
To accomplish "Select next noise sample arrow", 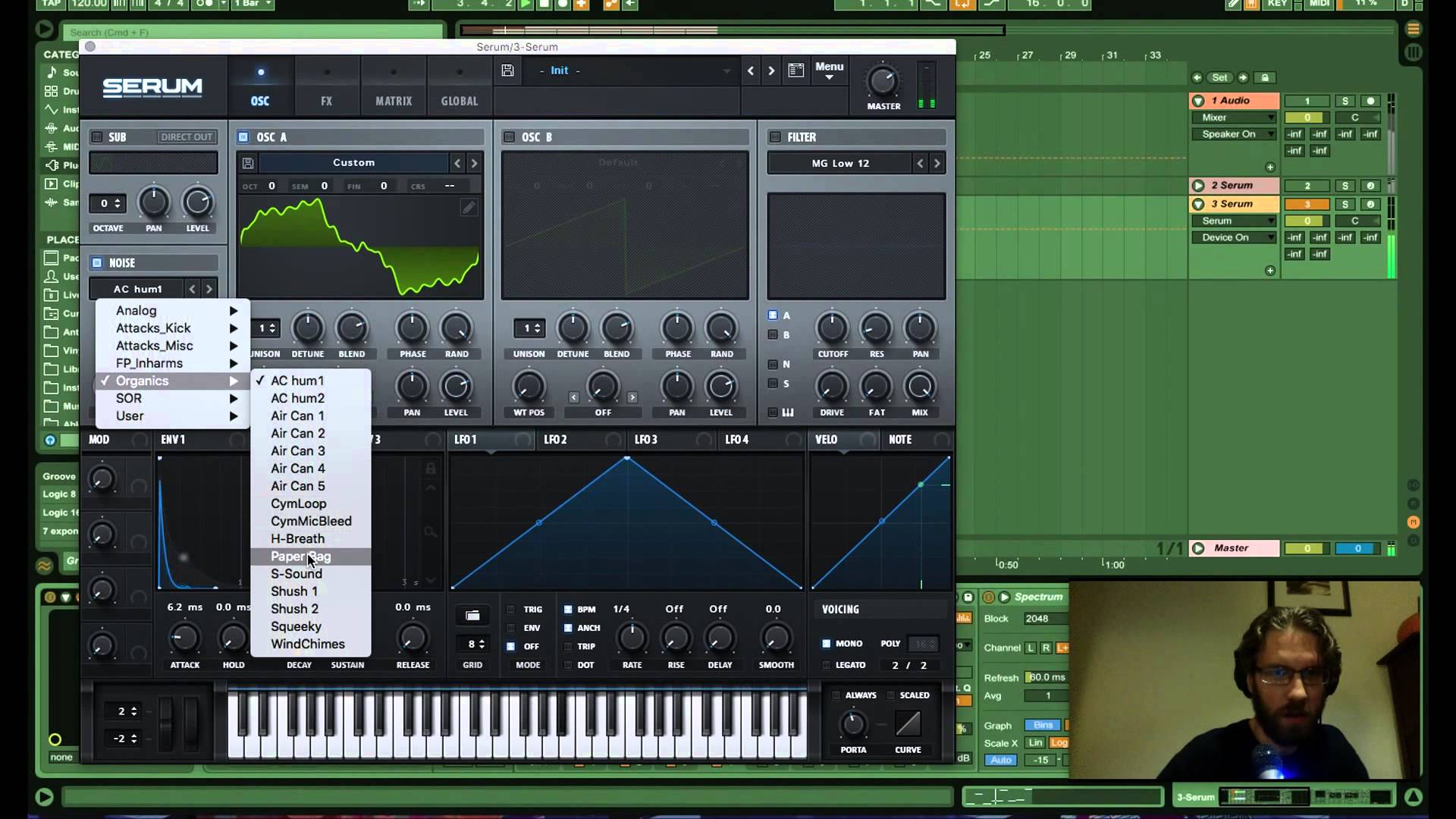I will coord(209,289).
